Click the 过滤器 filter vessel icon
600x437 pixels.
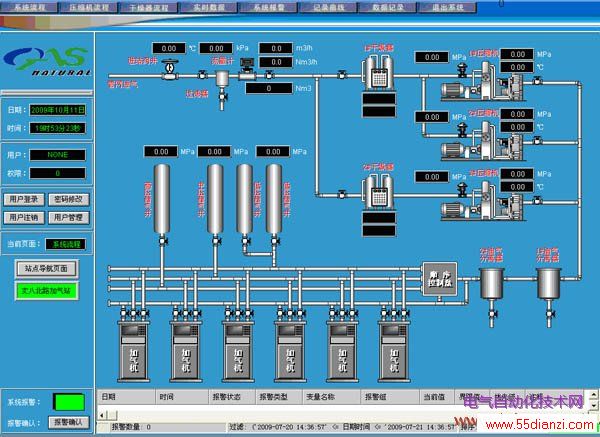tap(222, 78)
